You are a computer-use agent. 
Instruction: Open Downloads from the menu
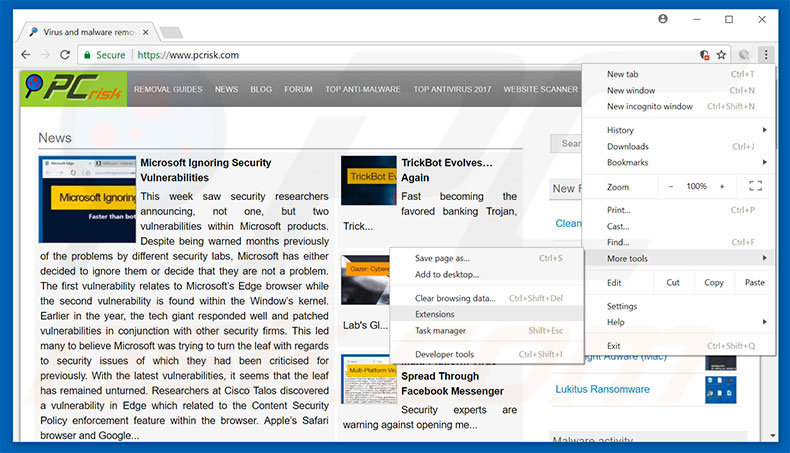pos(679,146)
